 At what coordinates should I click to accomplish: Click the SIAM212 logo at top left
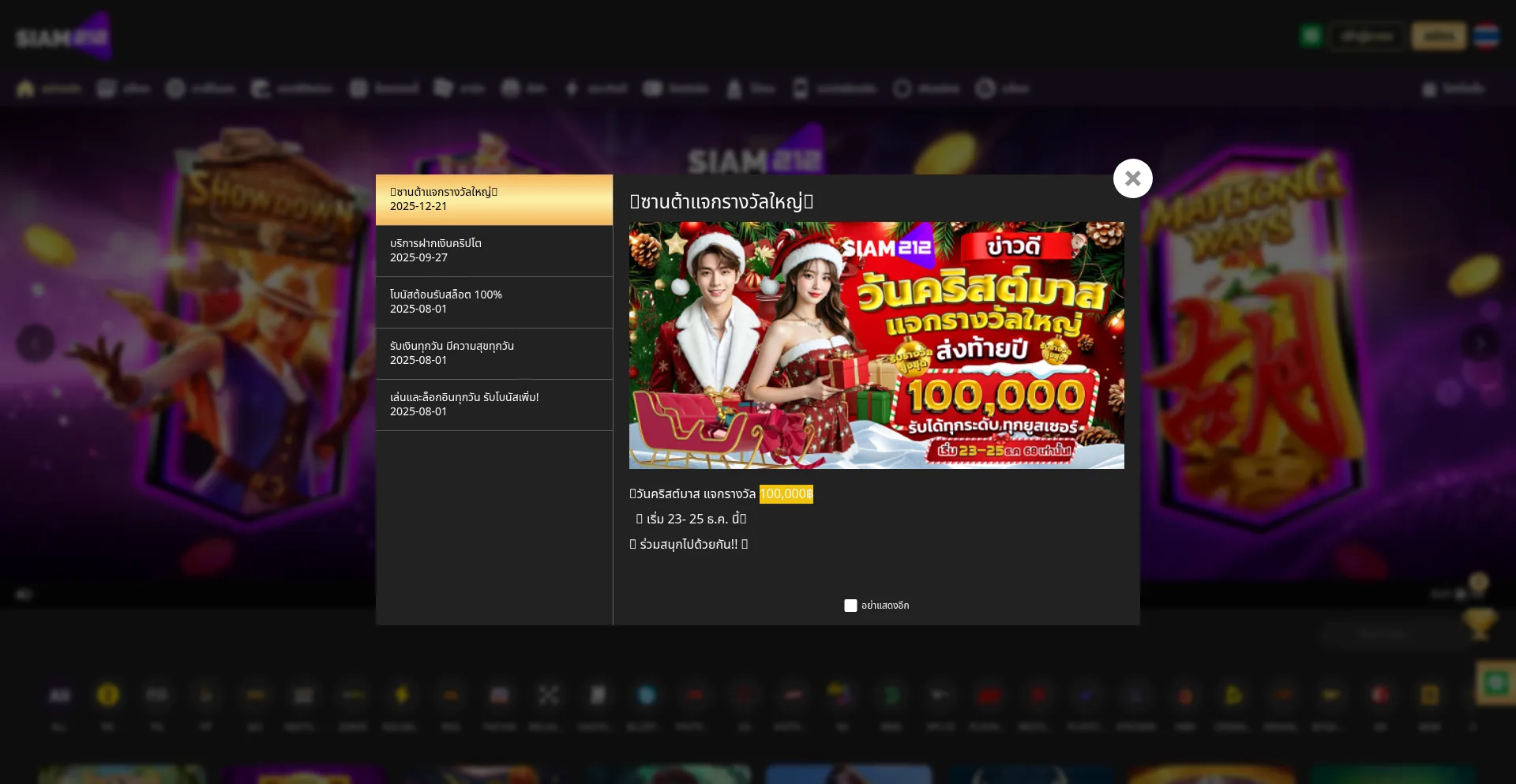coord(63,35)
